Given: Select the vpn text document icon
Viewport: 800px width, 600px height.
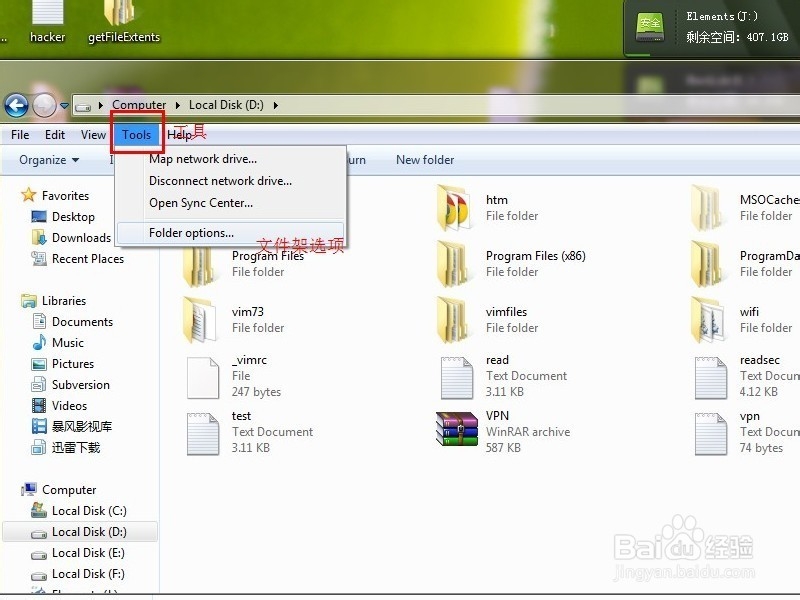Looking at the screenshot, I should coord(711,434).
